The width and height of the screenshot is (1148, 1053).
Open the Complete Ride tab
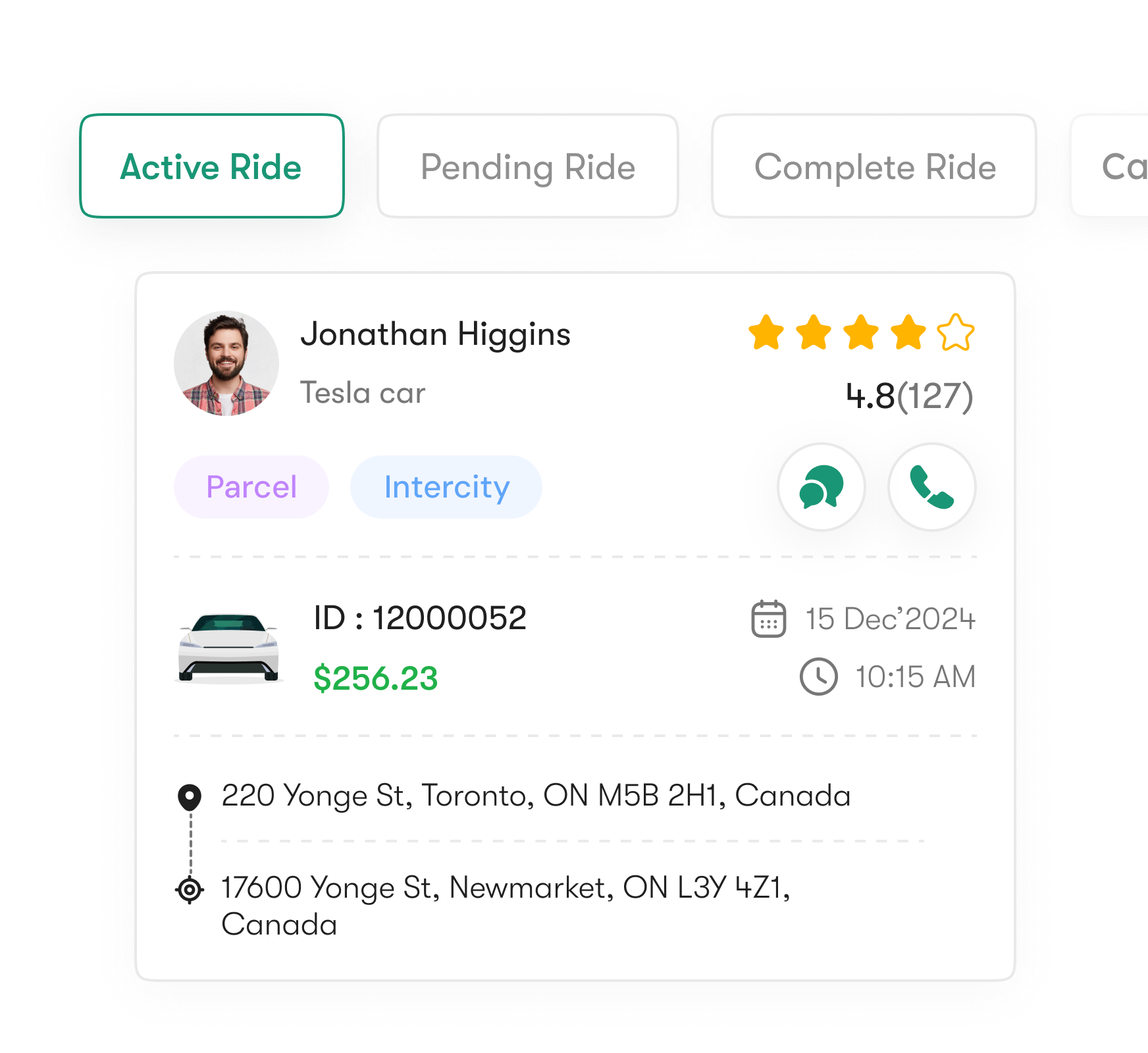[874, 166]
